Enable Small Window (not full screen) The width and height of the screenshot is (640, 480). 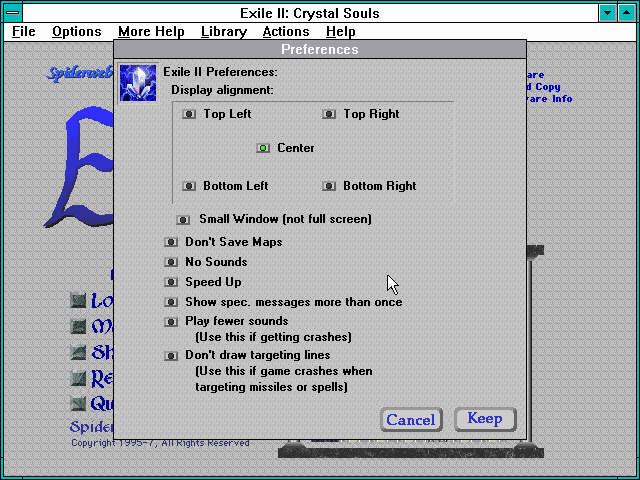(183, 220)
